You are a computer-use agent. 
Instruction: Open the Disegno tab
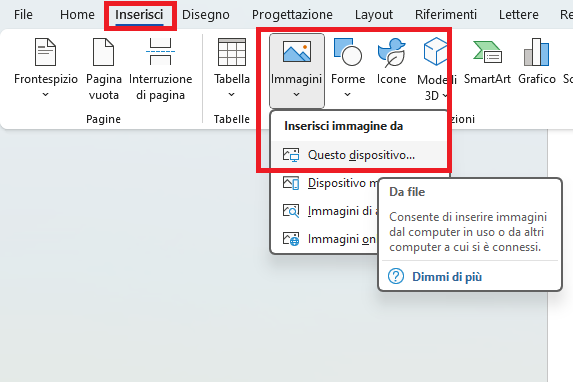click(205, 15)
